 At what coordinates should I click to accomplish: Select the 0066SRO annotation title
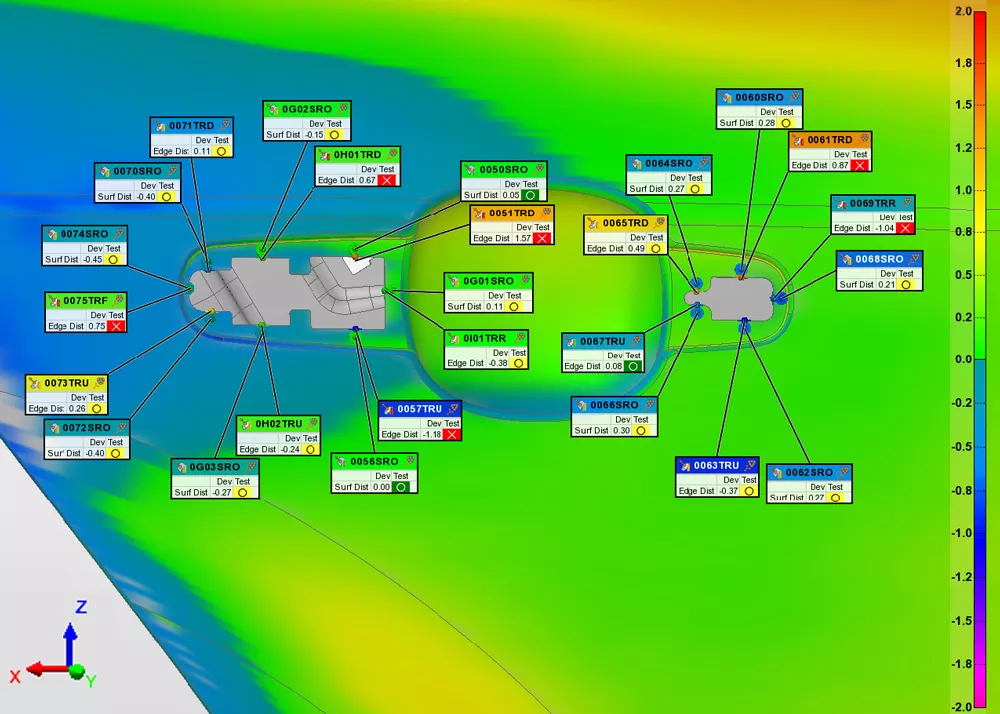click(x=614, y=405)
